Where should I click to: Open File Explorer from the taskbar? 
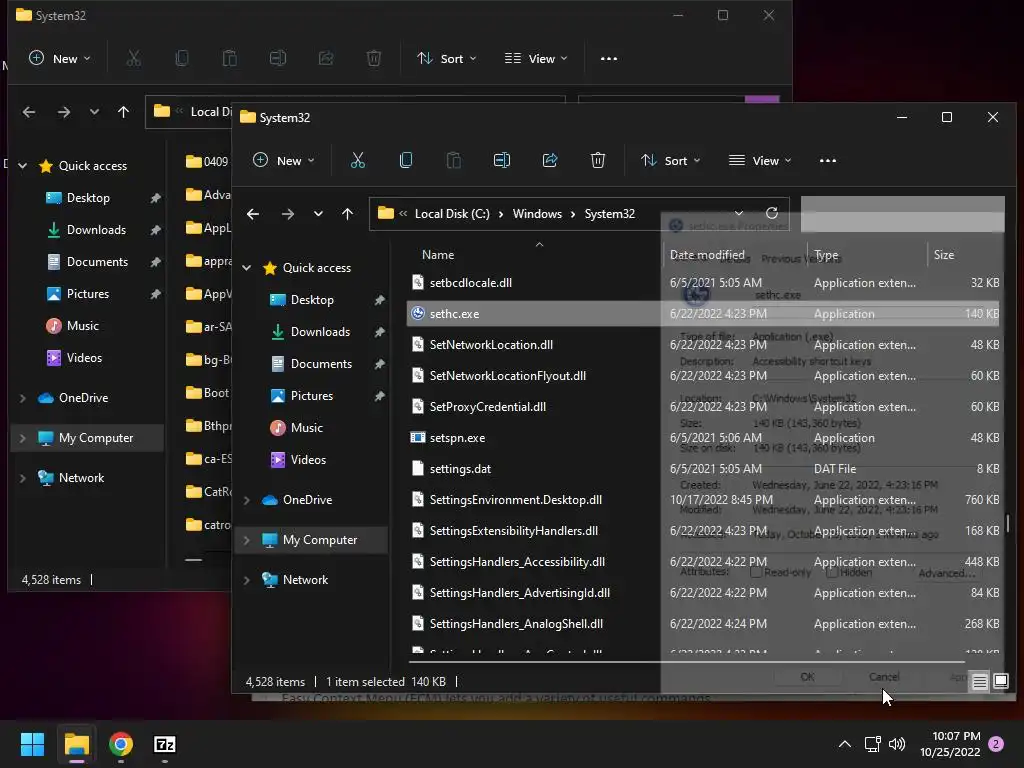(x=76, y=744)
